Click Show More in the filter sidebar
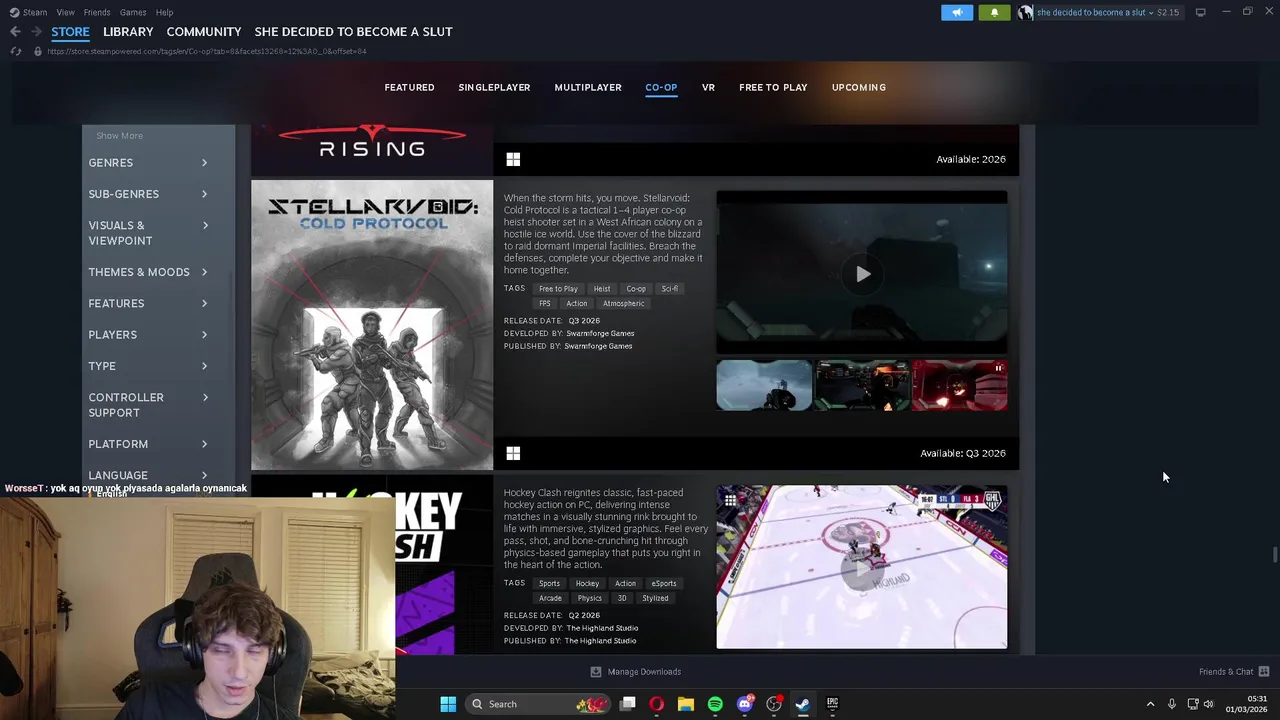Screen dimensions: 1280x720 pyautogui.click(x=119, y=135)
